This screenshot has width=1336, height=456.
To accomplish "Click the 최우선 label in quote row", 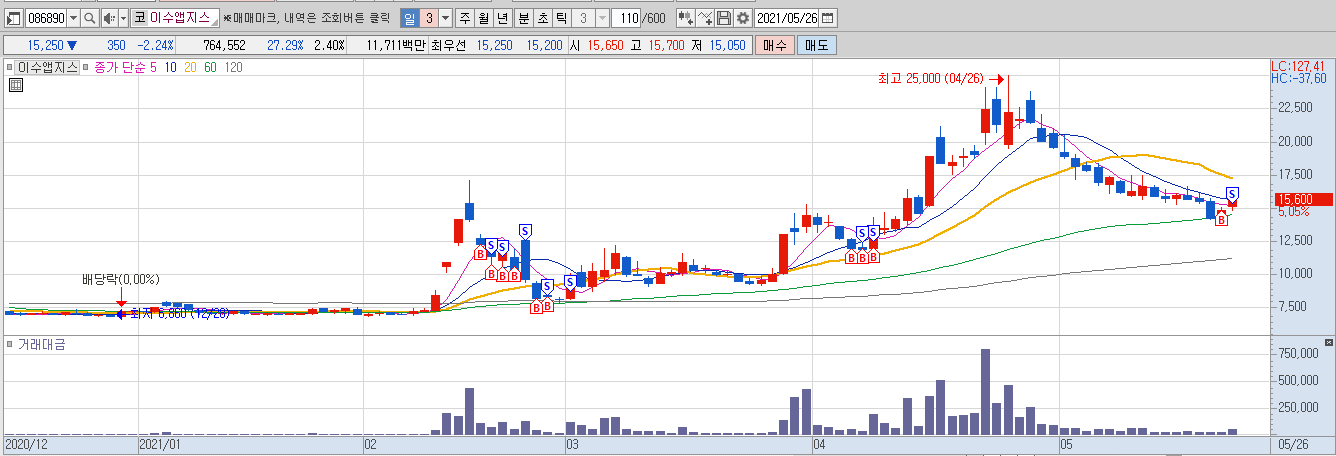I will (x=449, y=45).
